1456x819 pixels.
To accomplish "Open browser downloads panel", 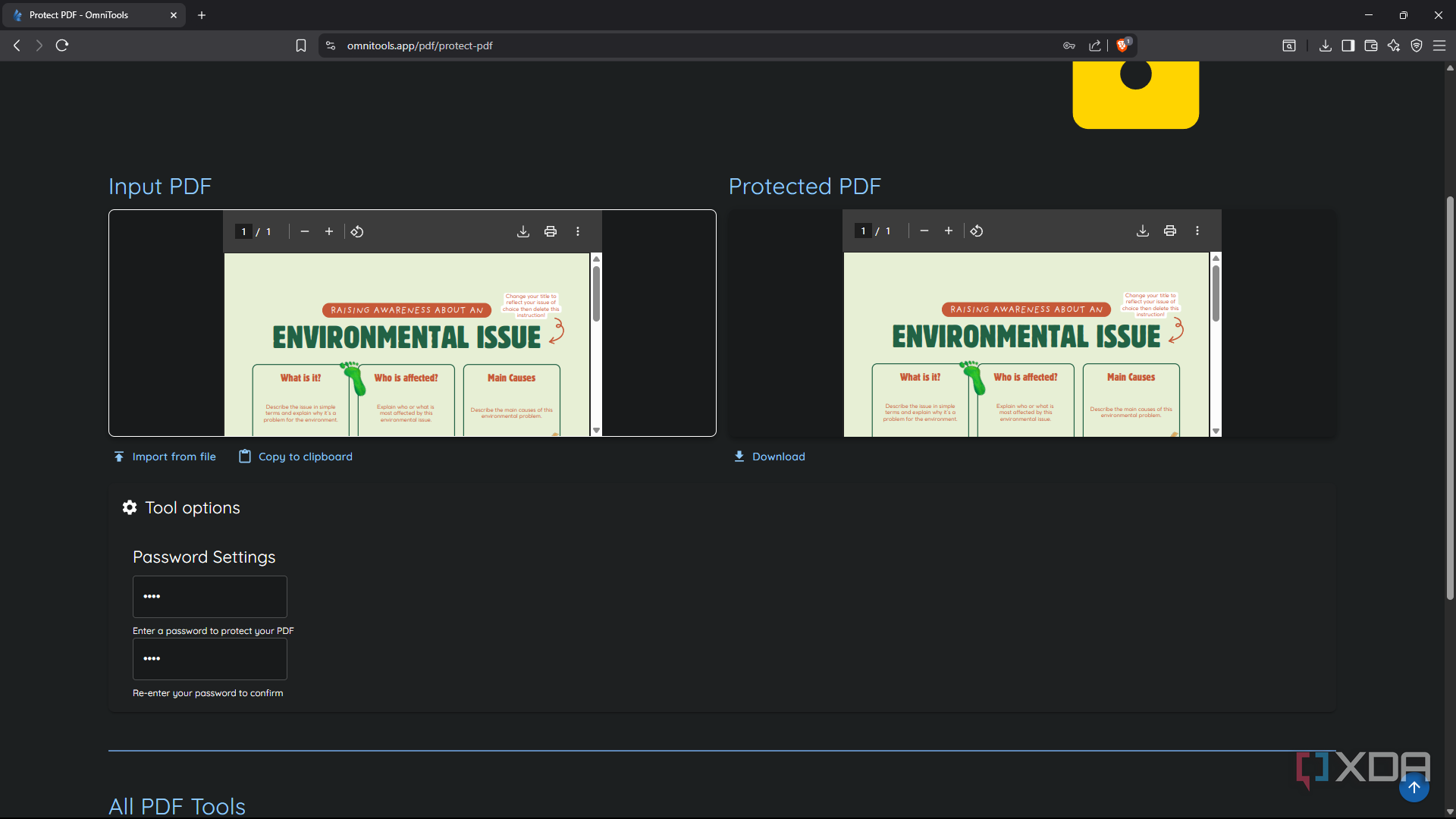I will [1326, 45].
